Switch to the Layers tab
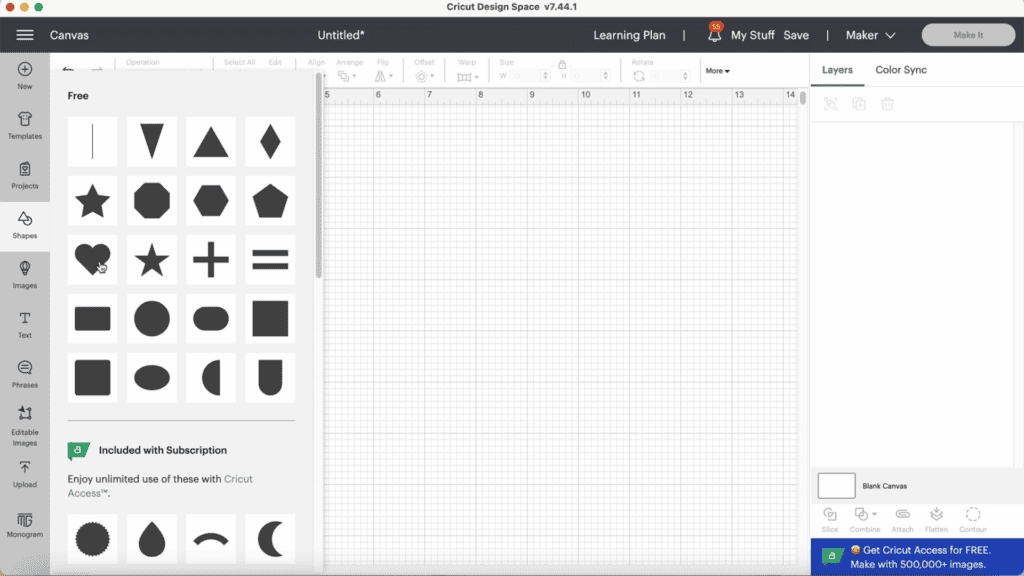Screen dimensions: 1024x576 (837, 70)
